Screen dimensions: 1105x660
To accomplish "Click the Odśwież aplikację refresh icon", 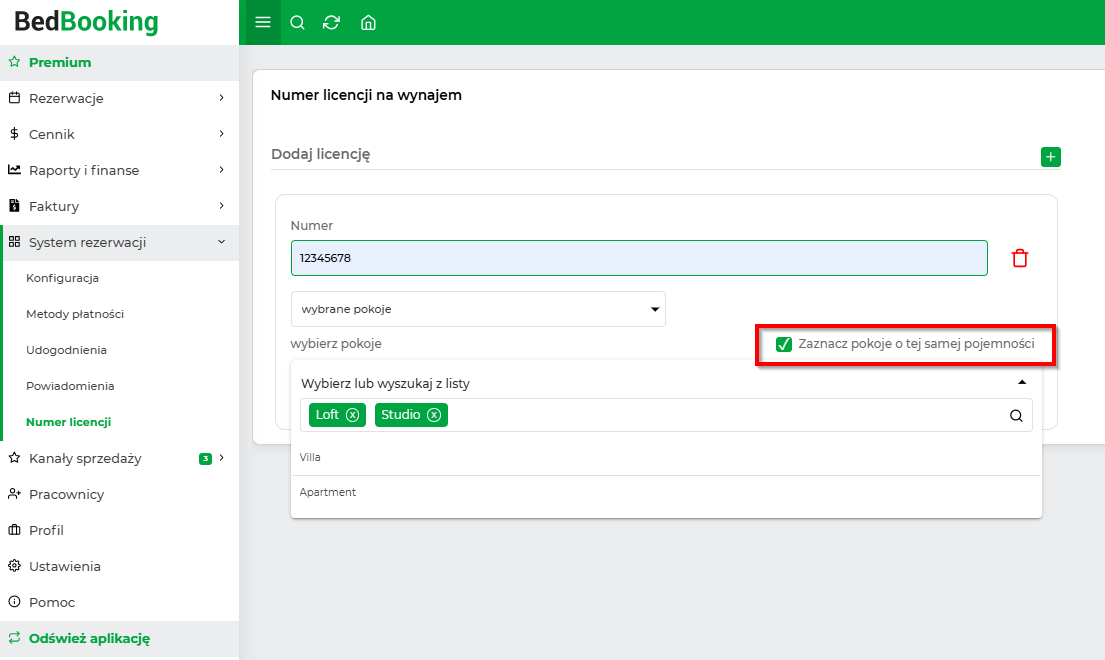I will pos(14,637).
